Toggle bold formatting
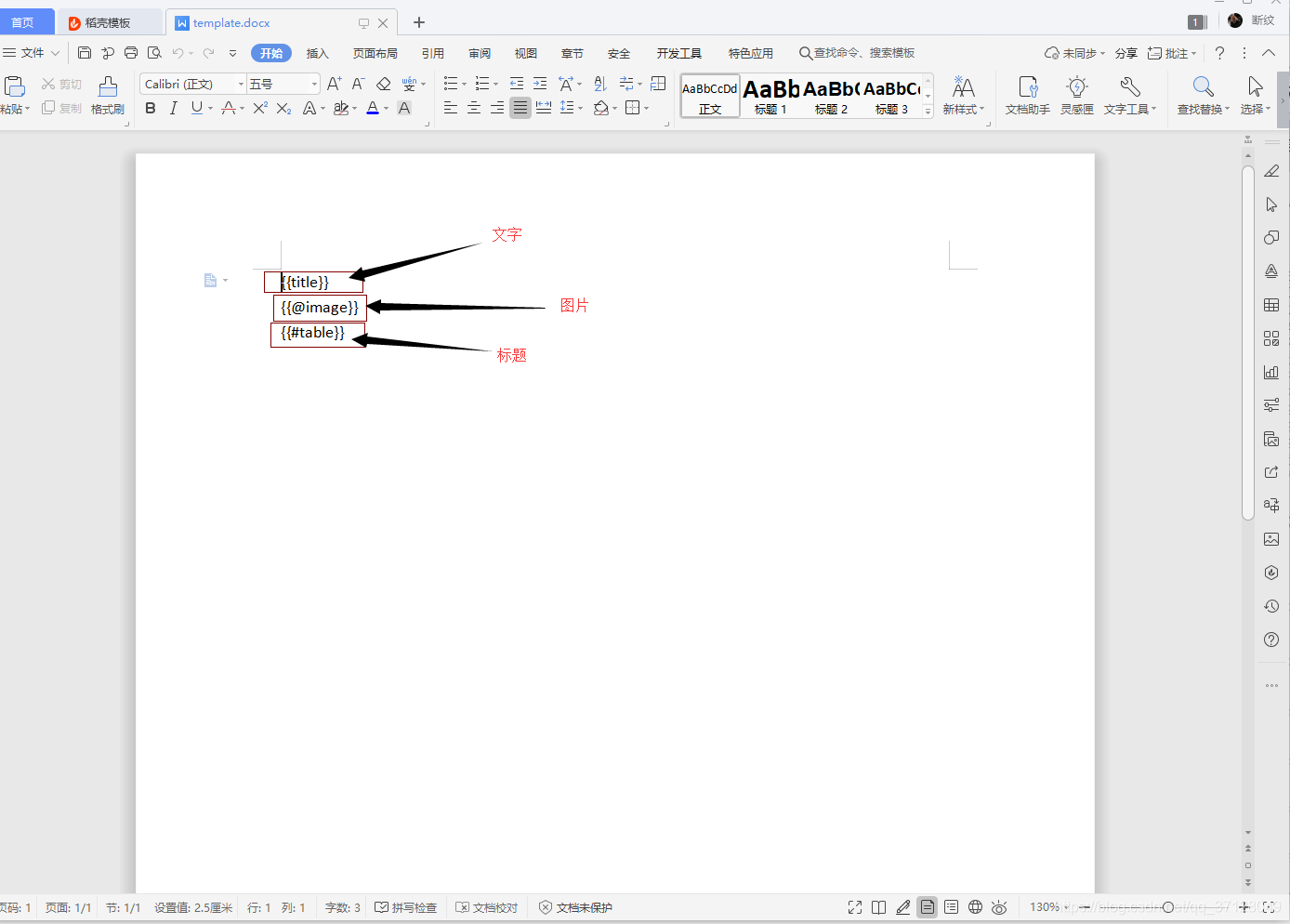The width and height of the screenshot is (1290, 924). pos(151,109)
